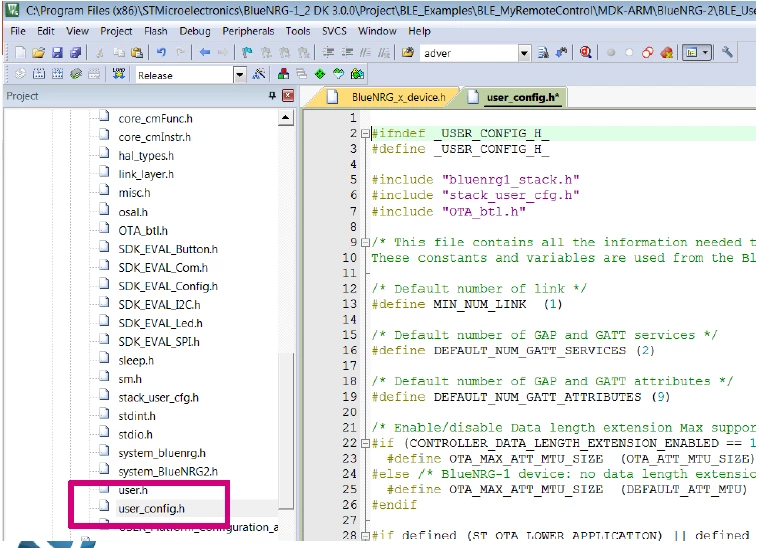Select SDK_EVAL_Button.h in project tree
Screen dimensions: 759x548
point(167,249)
